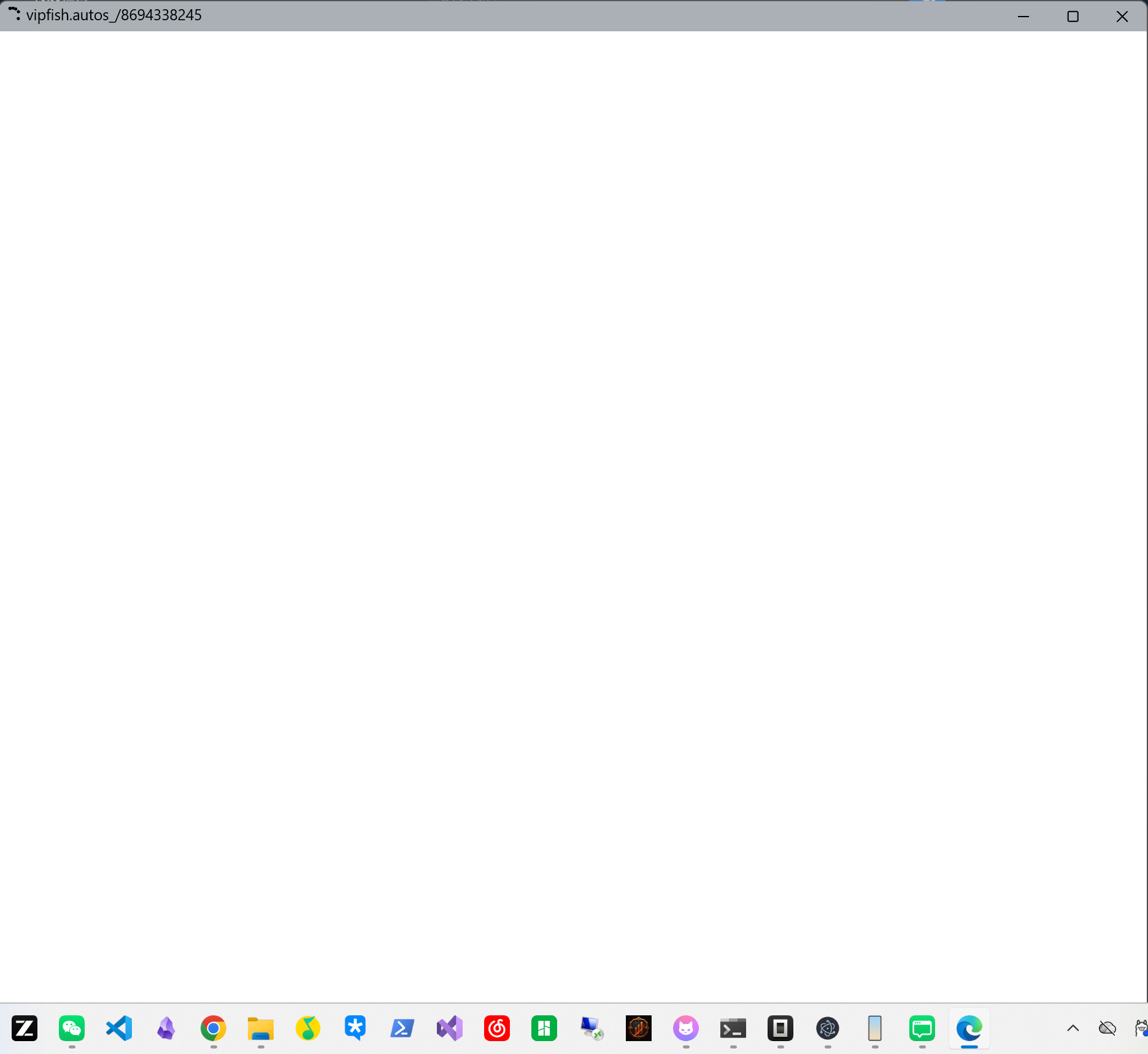The width and height of the screenshot is (1148, 1054).
Task: Close the vipfish.autos window
Action: (x=1122, y=16)
